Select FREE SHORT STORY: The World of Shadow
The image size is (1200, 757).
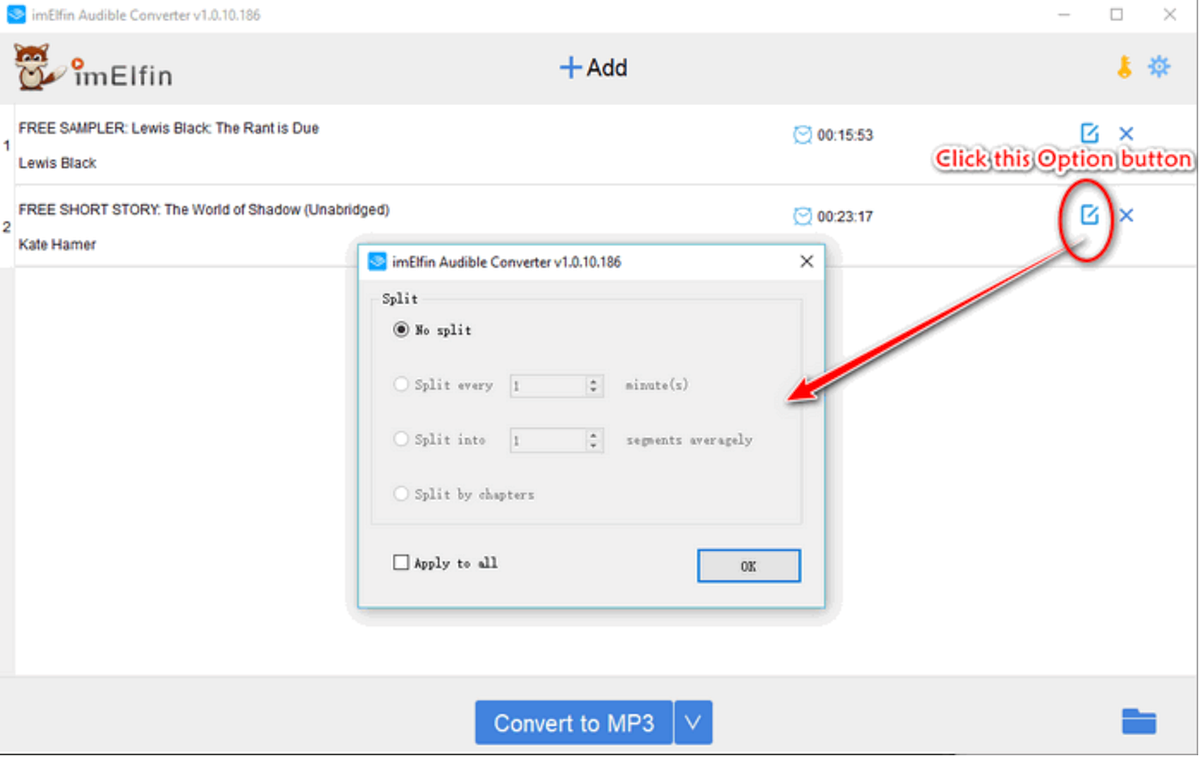pyautogui.click(x=204, y=210)
